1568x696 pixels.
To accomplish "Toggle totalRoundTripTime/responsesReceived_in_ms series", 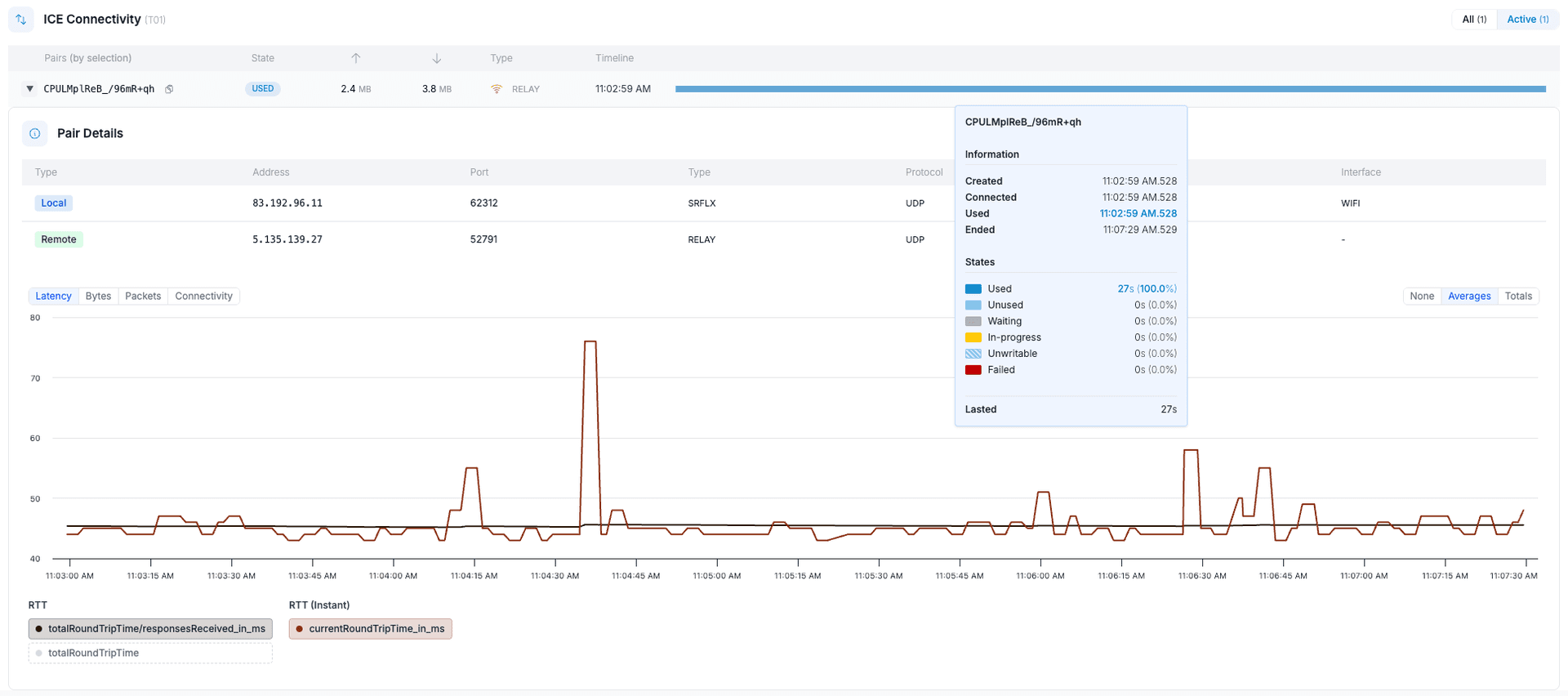I will coord(150,629).
